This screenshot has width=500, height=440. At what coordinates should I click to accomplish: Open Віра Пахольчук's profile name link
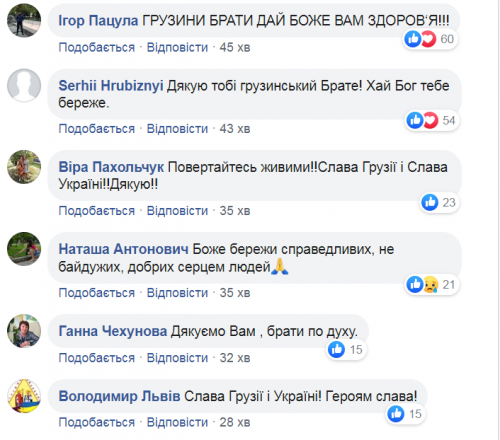click(x=111, y=167)
